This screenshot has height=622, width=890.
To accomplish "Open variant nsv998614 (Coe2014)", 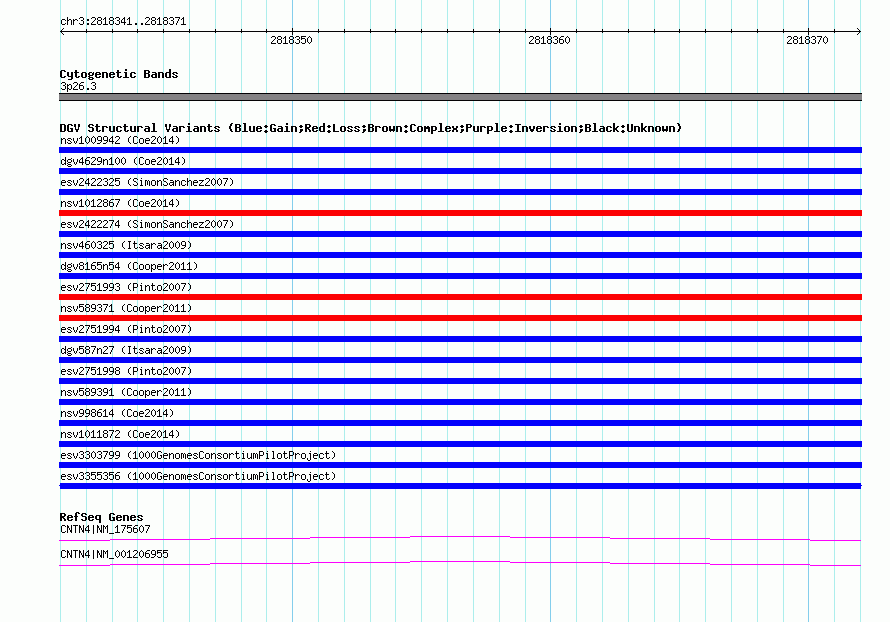I will [x=117, y=413].
